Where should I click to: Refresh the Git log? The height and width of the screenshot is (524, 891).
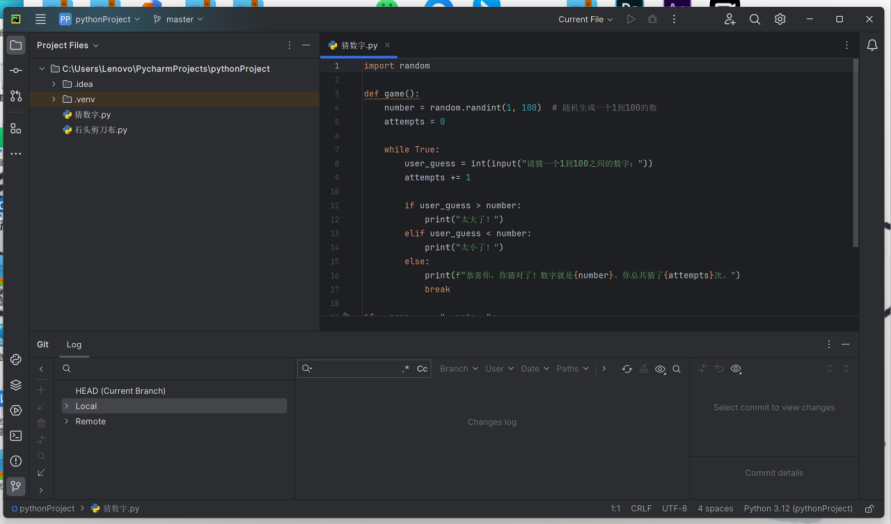[627, 369]
